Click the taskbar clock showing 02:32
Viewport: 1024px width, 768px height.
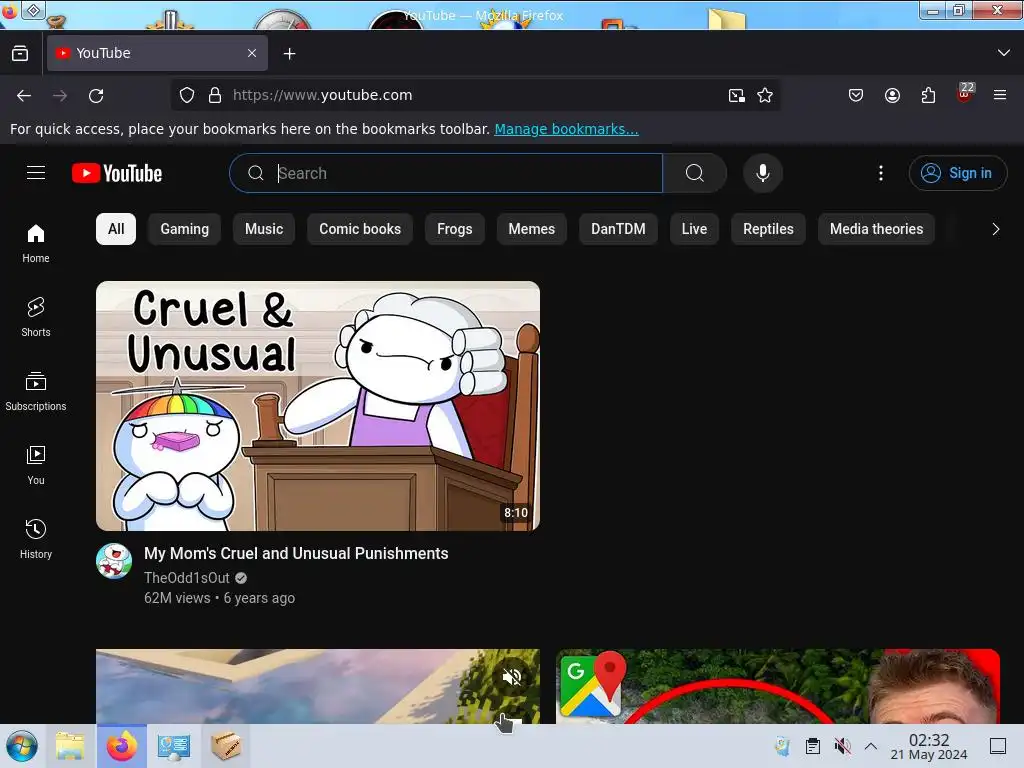pyautogui.click(x=929, y=746)
